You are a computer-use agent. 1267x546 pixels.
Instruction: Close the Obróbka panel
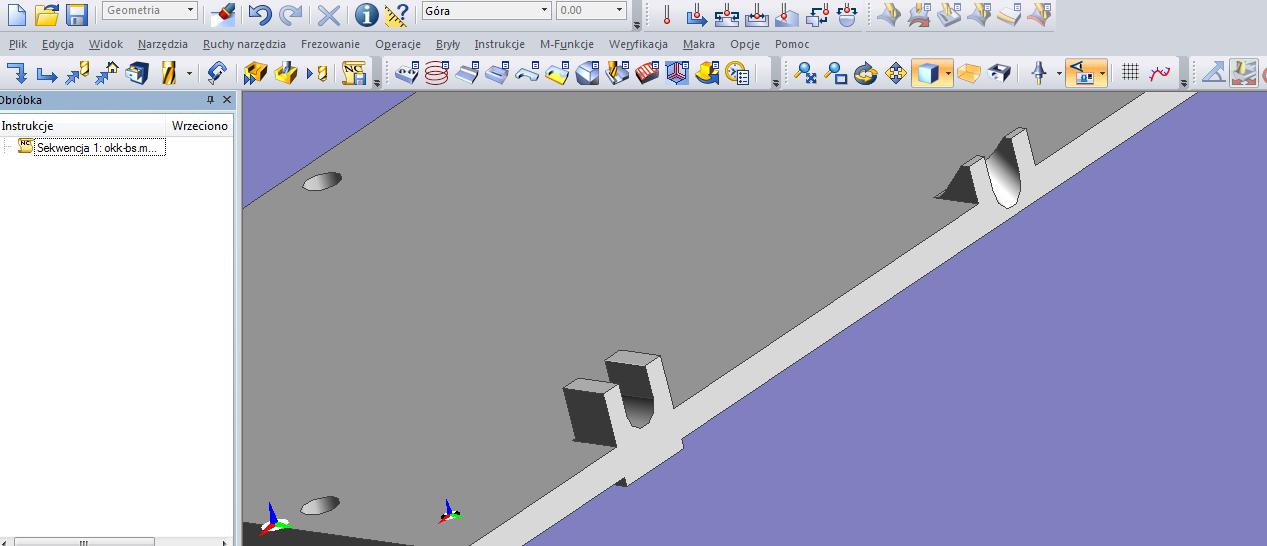227,100
